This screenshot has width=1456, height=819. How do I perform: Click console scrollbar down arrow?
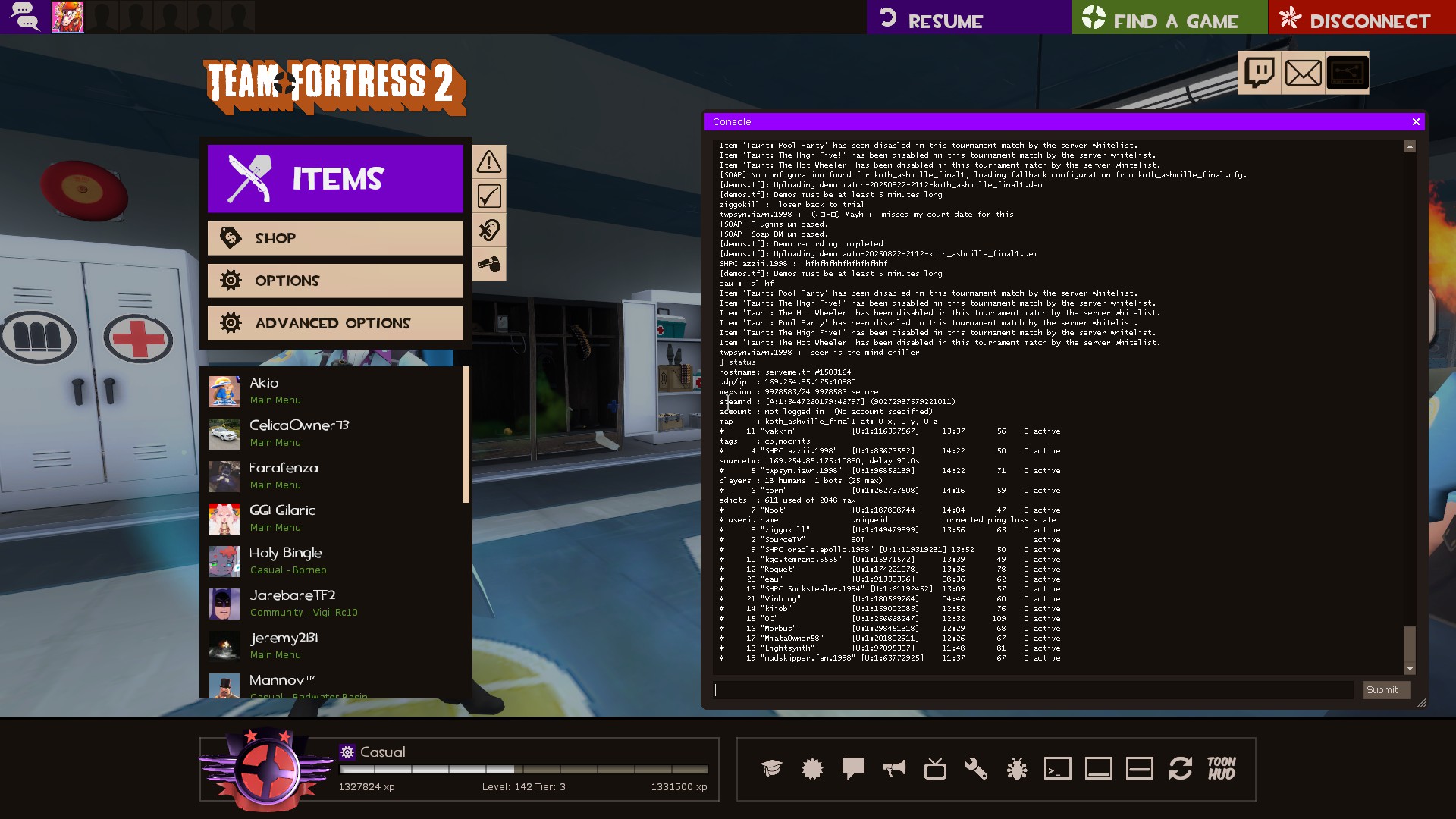[1410, 670]
